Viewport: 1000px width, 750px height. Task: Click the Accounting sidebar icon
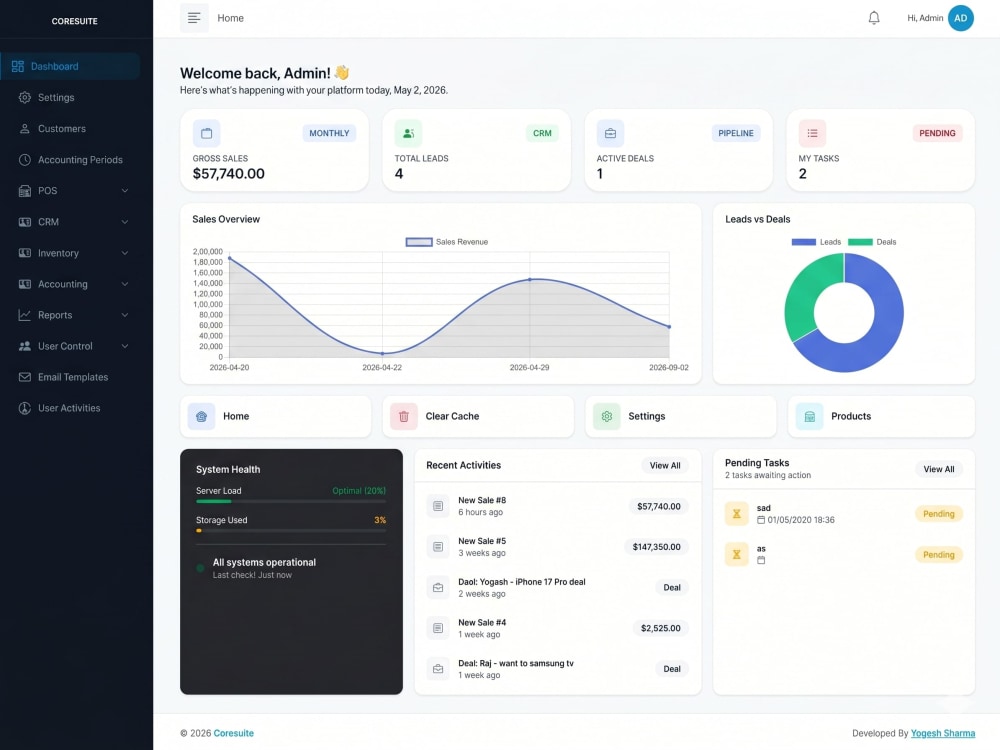(25, 284)
